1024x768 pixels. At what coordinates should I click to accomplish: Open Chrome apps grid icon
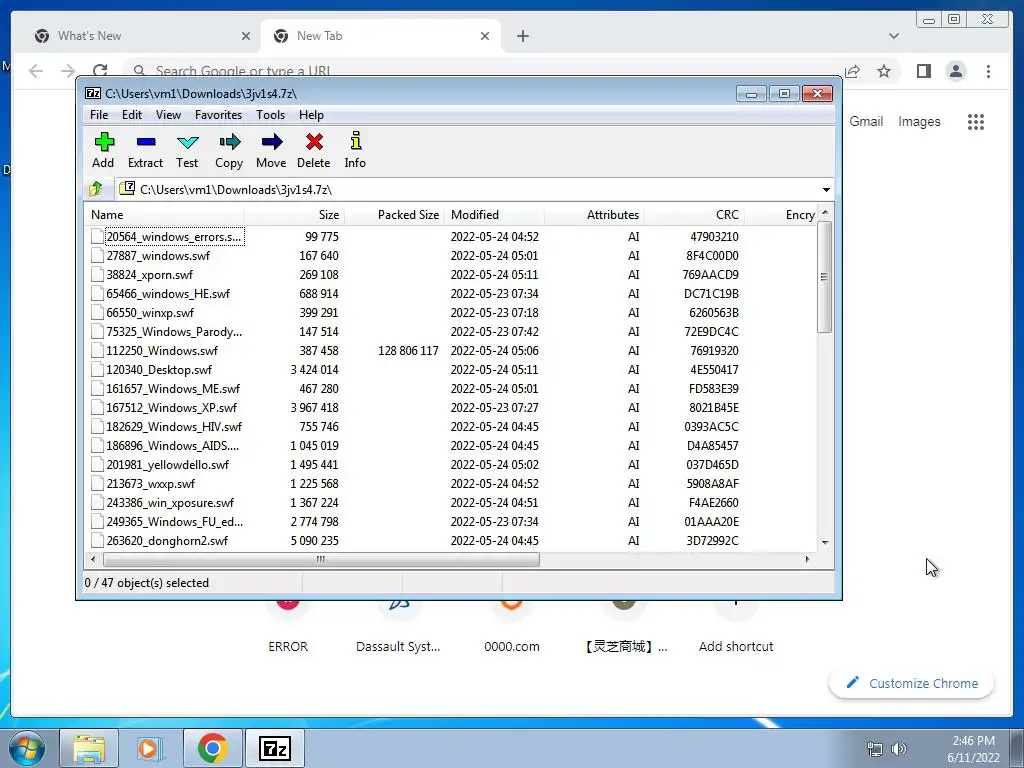pos(976,121)
